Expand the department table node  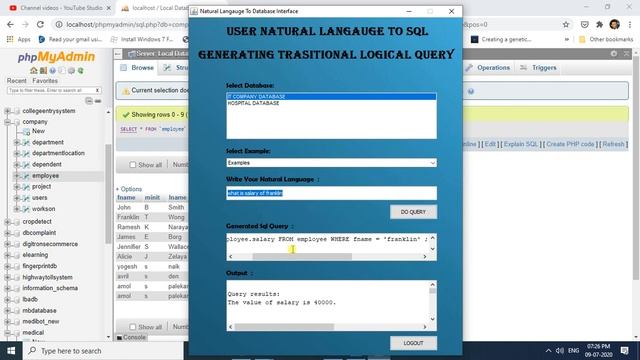[x=17, y=142]
